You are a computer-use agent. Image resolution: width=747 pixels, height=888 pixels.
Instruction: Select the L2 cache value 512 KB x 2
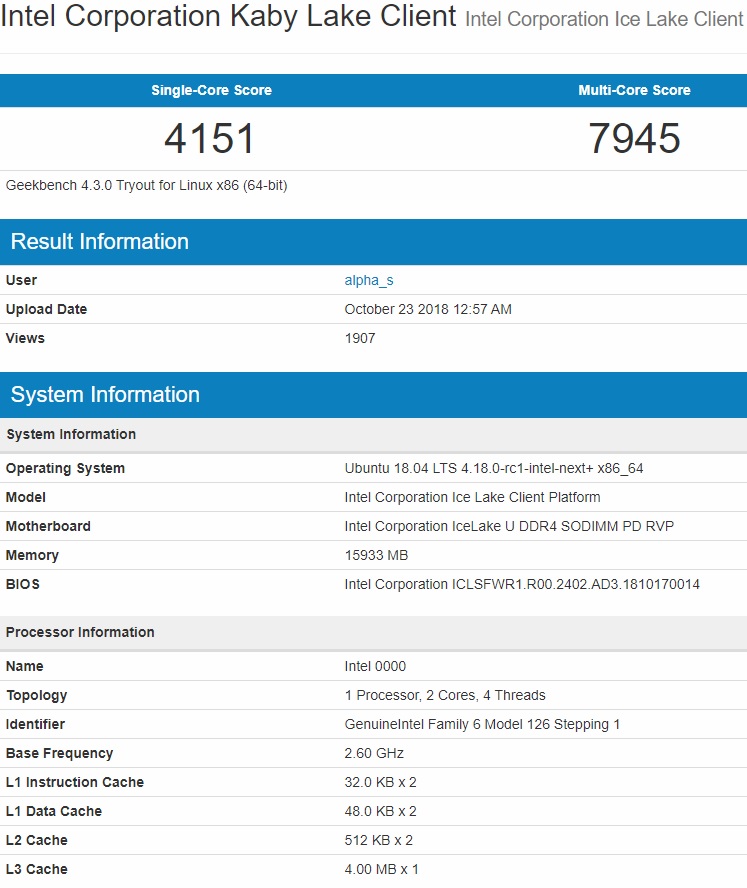[x=378, y=840]
